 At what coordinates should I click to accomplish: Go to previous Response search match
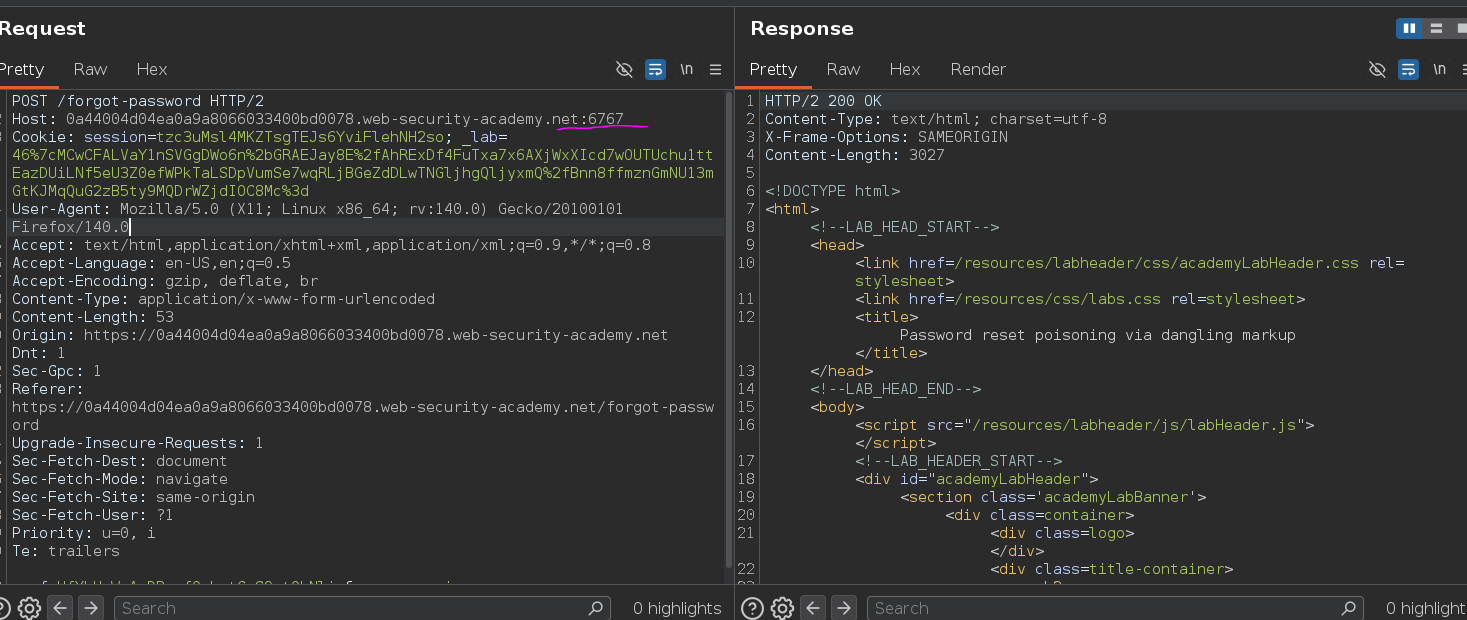tap(813, 608)
